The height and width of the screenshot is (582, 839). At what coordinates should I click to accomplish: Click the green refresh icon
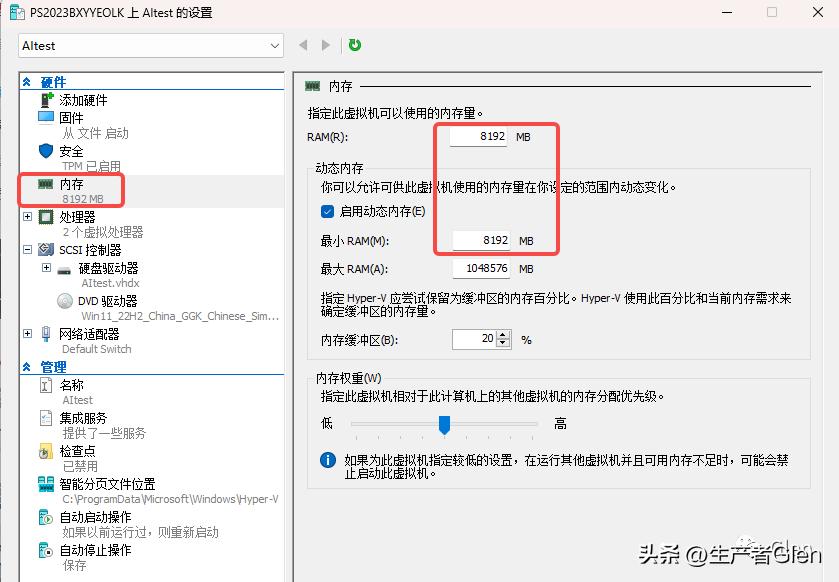tap(354, 45)
